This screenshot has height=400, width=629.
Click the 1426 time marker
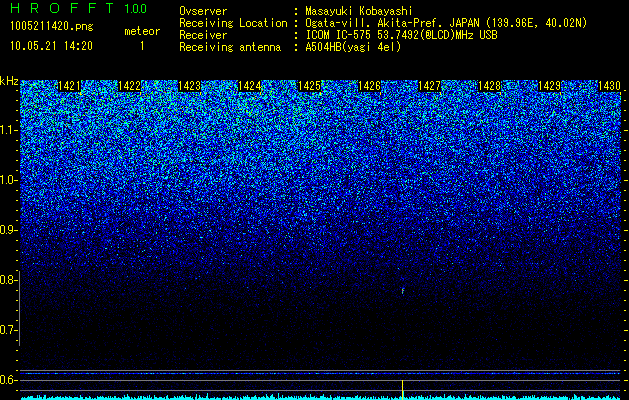pyautogui.click(x=369, y=86)
